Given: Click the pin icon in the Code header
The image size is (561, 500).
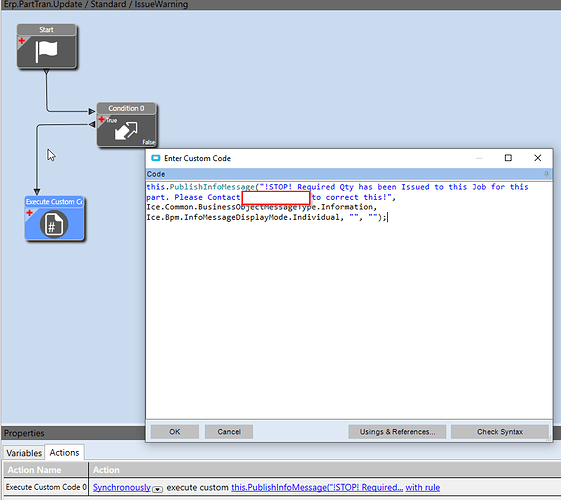Looking at the screenshot, I should tap(546, 174).
